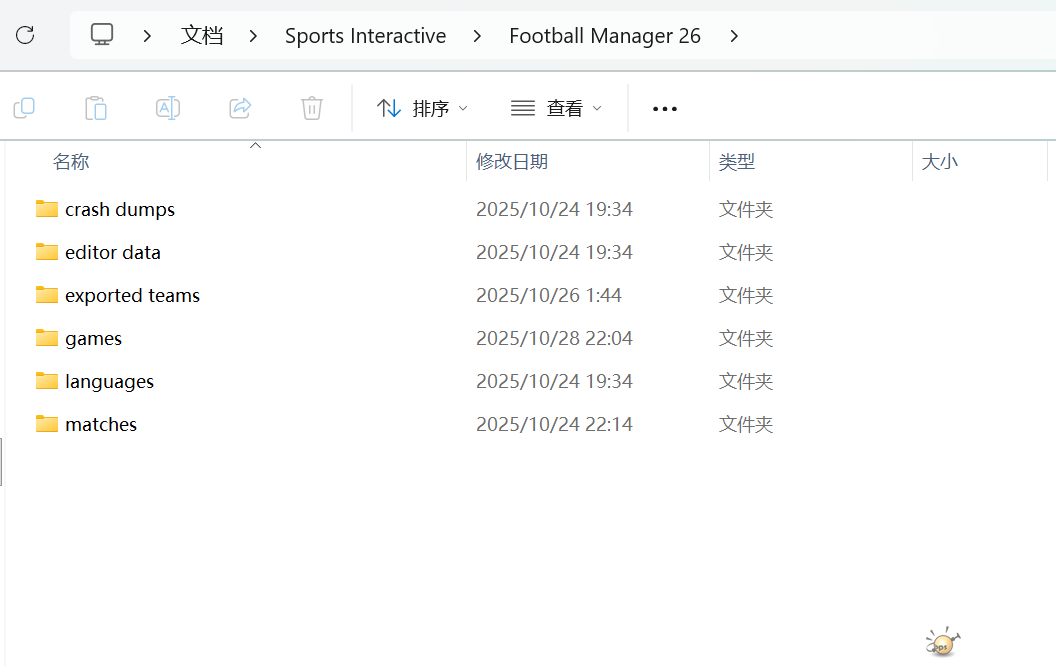Navigate to 文档 in the breadcrumb
Viewport: 1056px width, 666px height.
pyautogui.click(x=202, y=36)
